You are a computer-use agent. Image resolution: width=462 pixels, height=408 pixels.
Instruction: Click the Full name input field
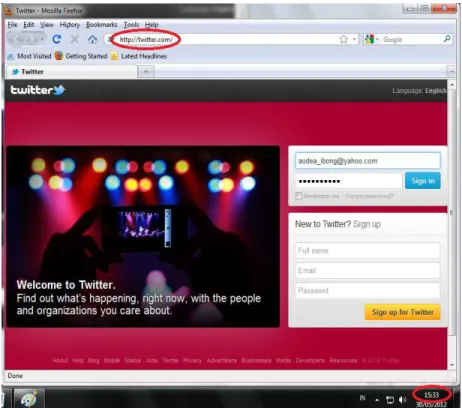[368, 250]
